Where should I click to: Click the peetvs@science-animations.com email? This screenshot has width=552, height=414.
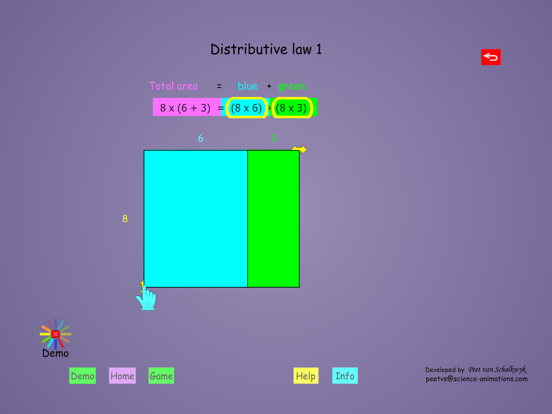pos(476,379)
